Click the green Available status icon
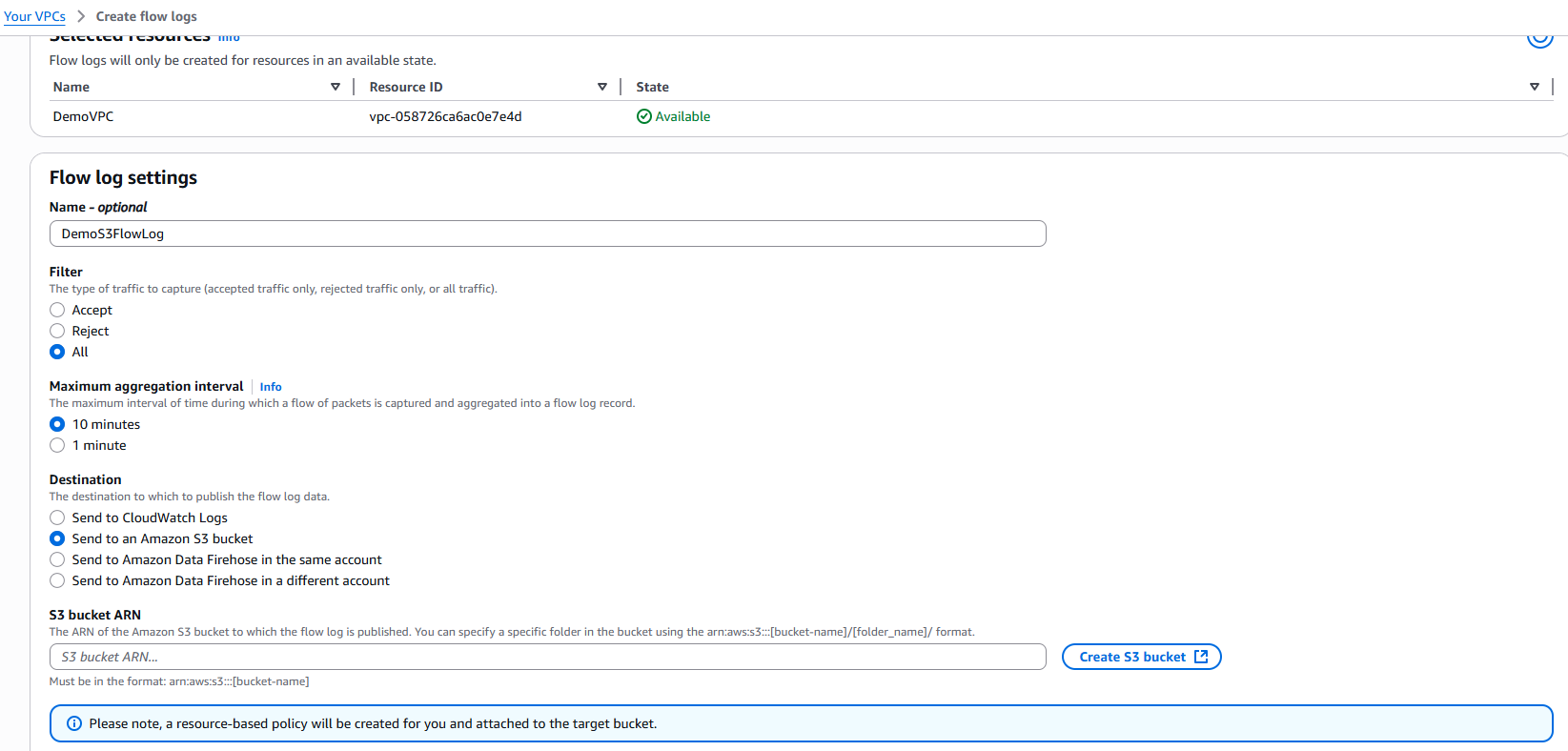 pyautogui.click(x=644, y=116)
